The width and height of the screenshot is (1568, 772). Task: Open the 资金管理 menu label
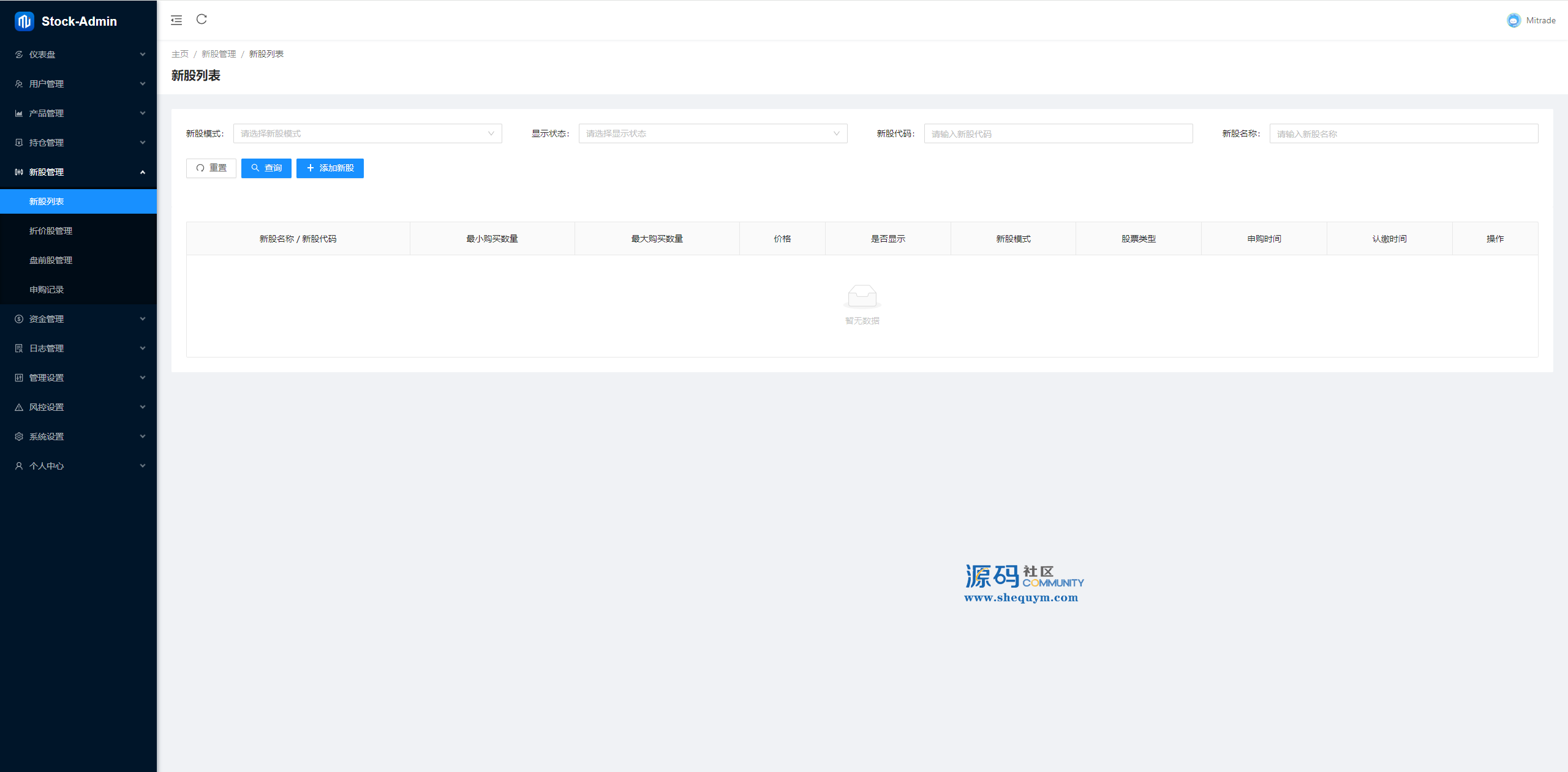pos(47,319)
